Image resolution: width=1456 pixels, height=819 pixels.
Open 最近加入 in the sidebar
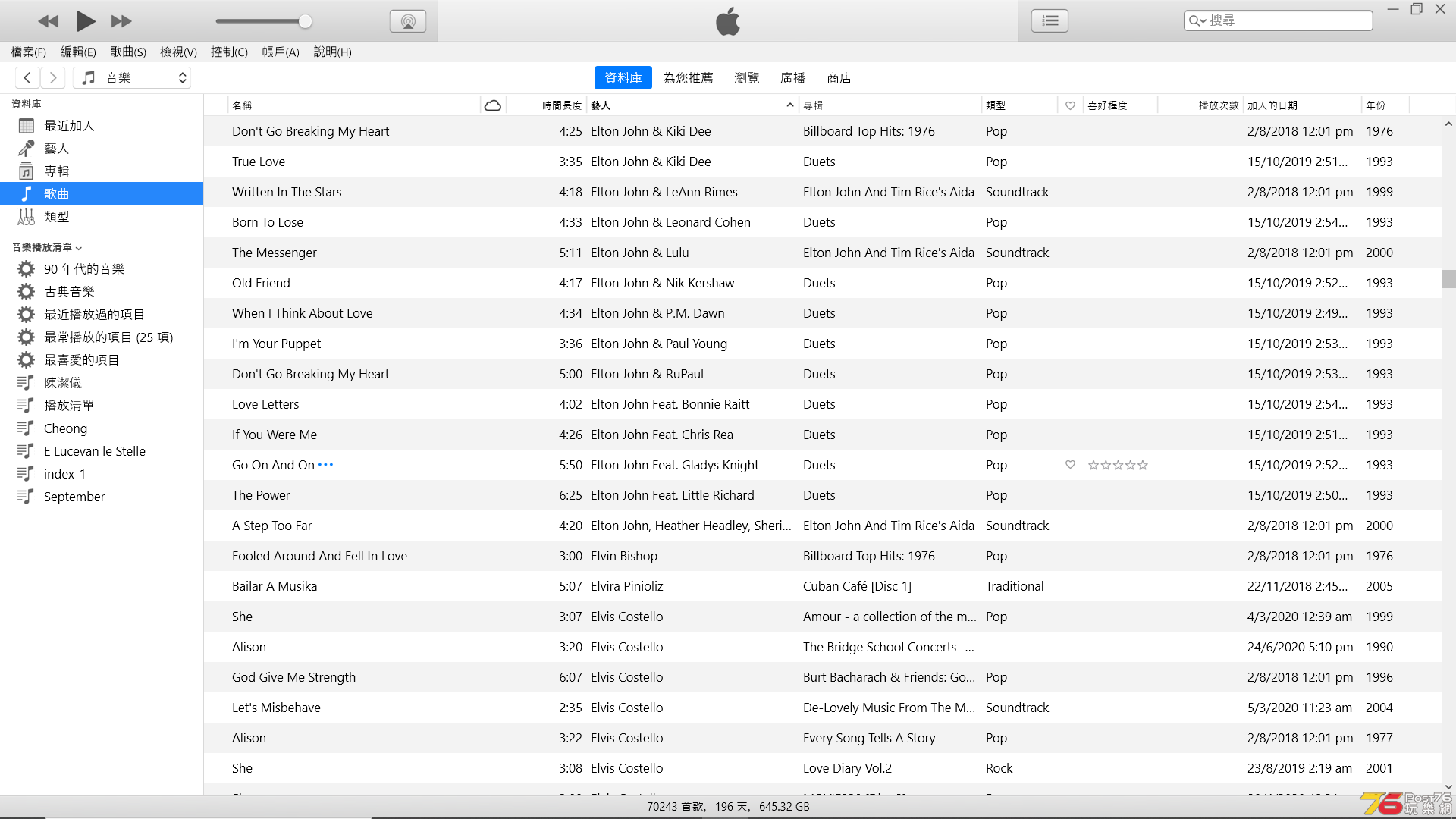102,126
